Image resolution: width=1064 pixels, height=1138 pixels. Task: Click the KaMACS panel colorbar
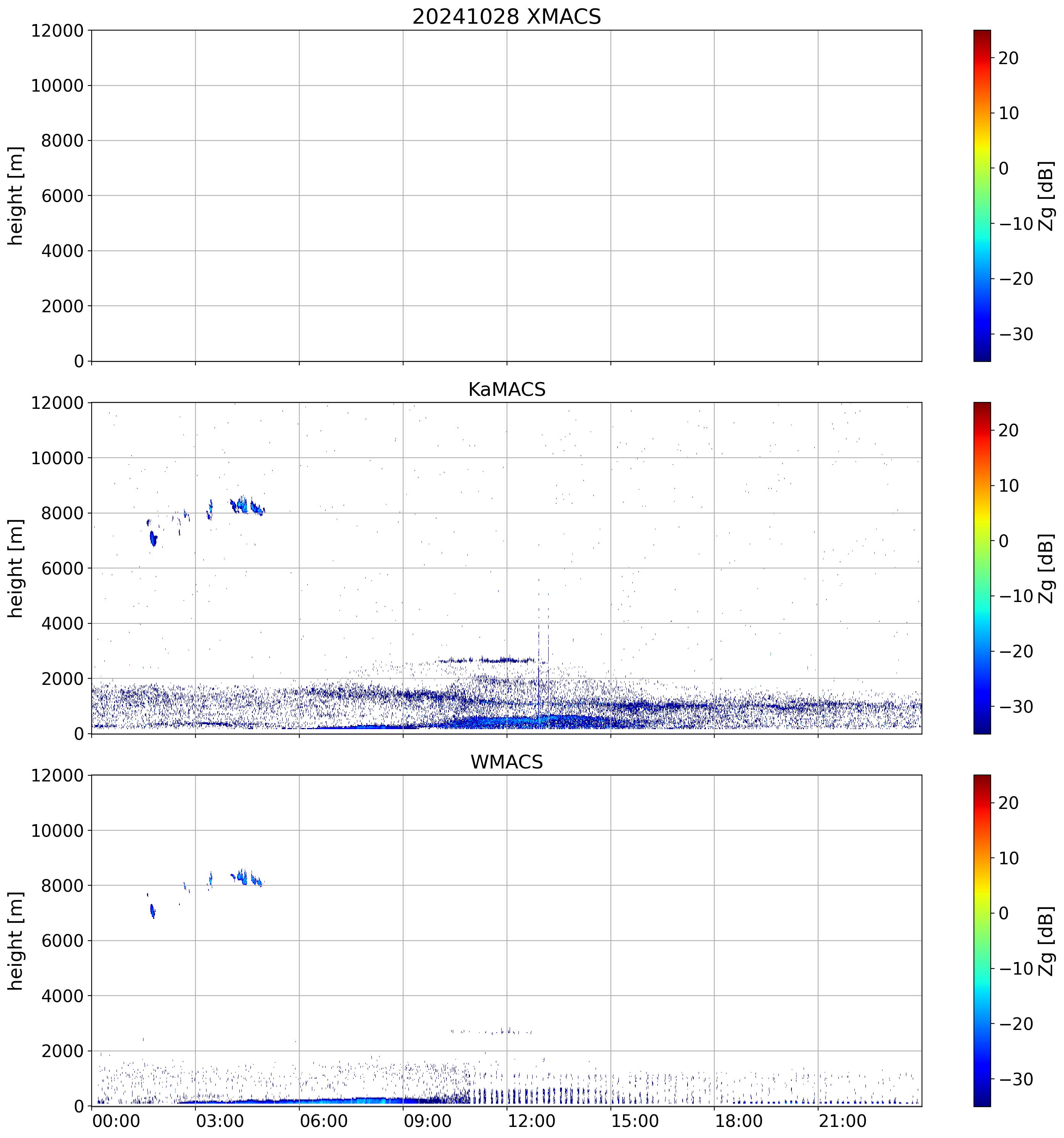(982, 568)
